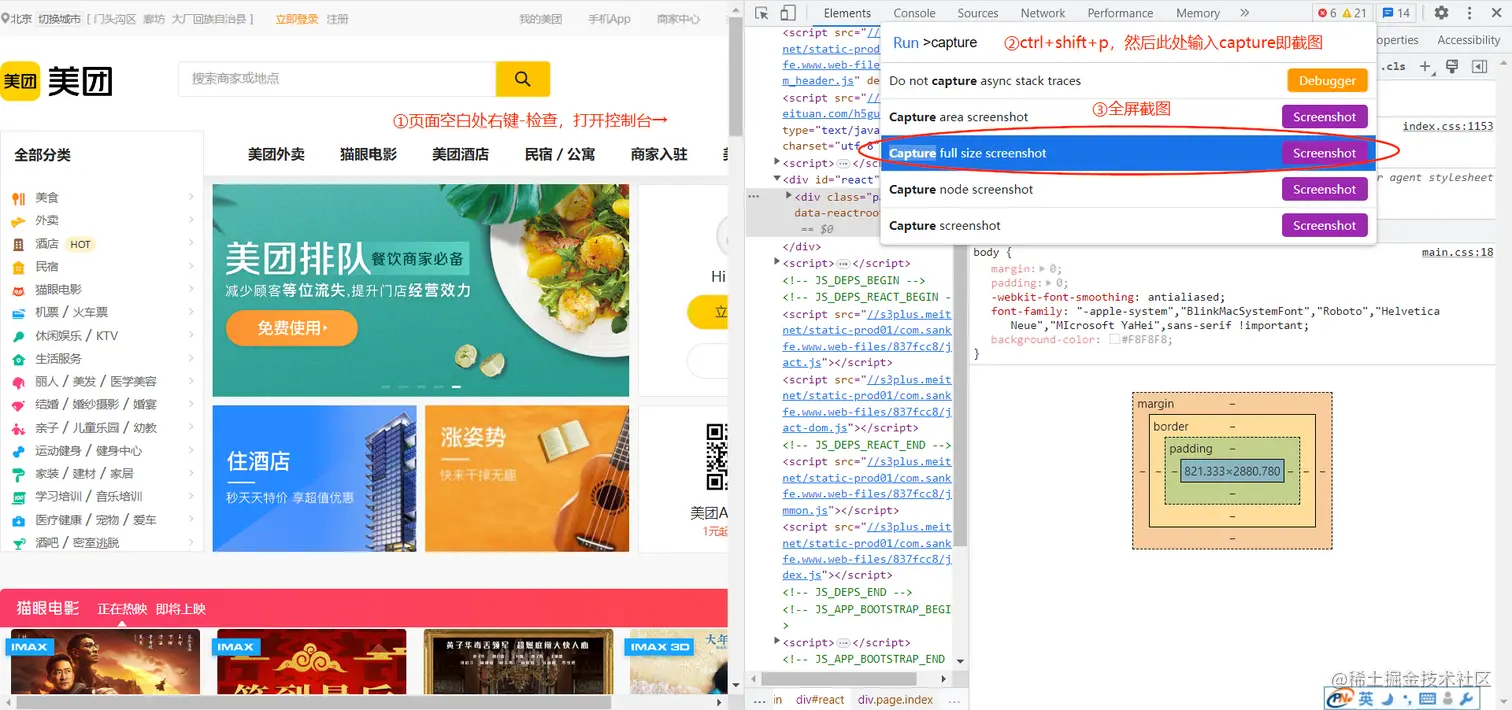Click the 结婚 diamond category icon
Viewport: 1512px width, 710px height.
click(x=18, y=405)
